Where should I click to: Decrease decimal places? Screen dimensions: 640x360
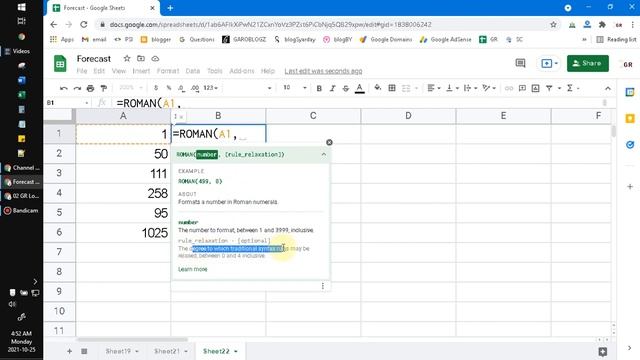click(x=181, y=88)
